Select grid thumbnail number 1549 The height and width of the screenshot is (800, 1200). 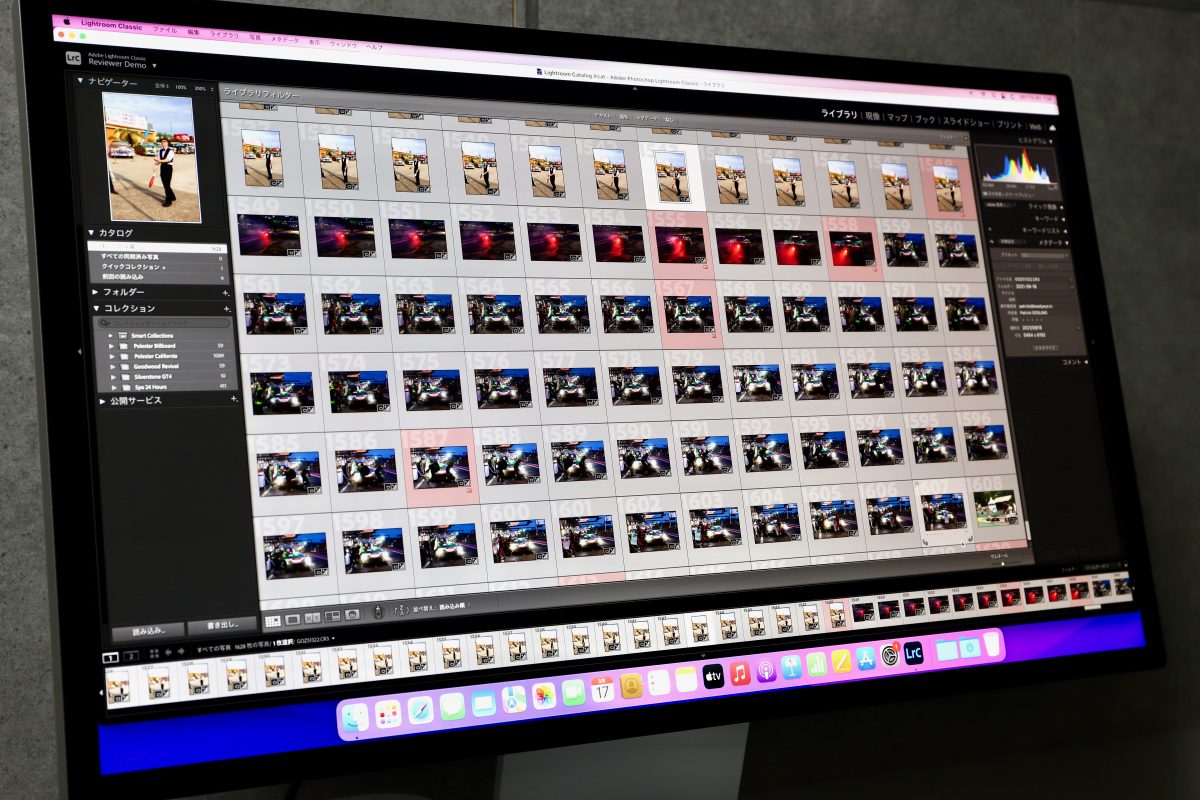click(268, 234)
